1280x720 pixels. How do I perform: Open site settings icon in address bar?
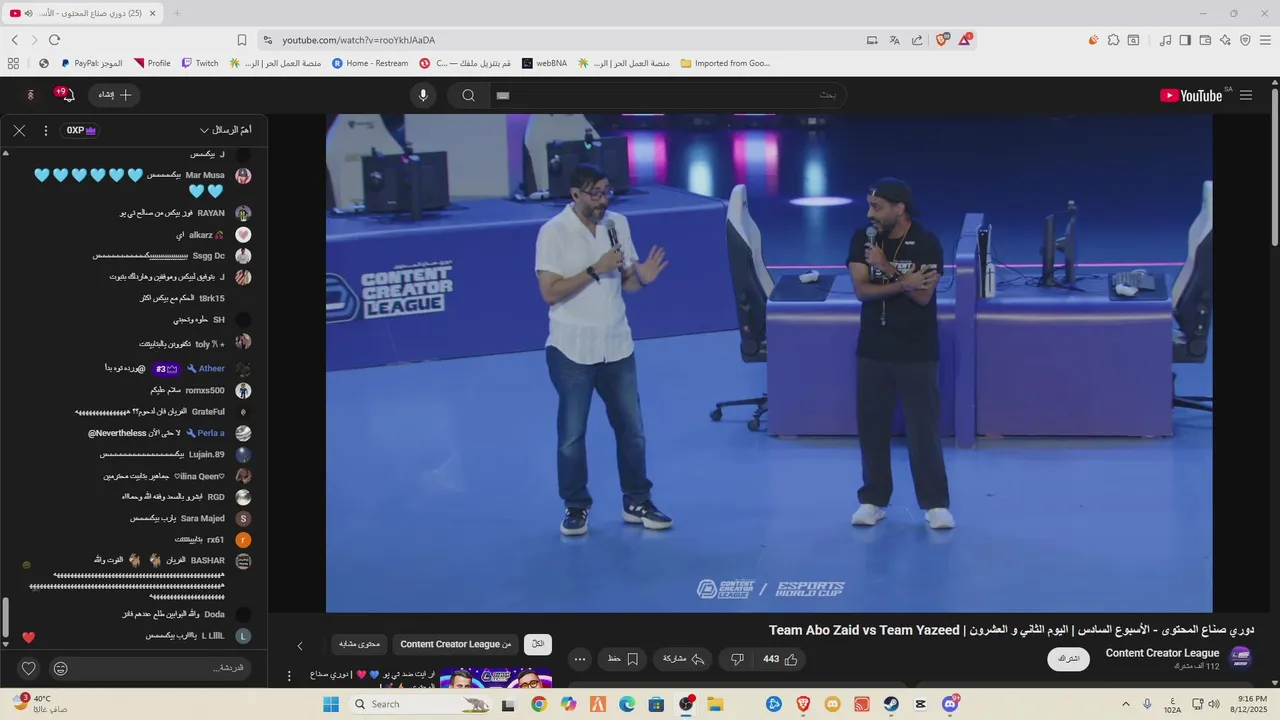267,40
